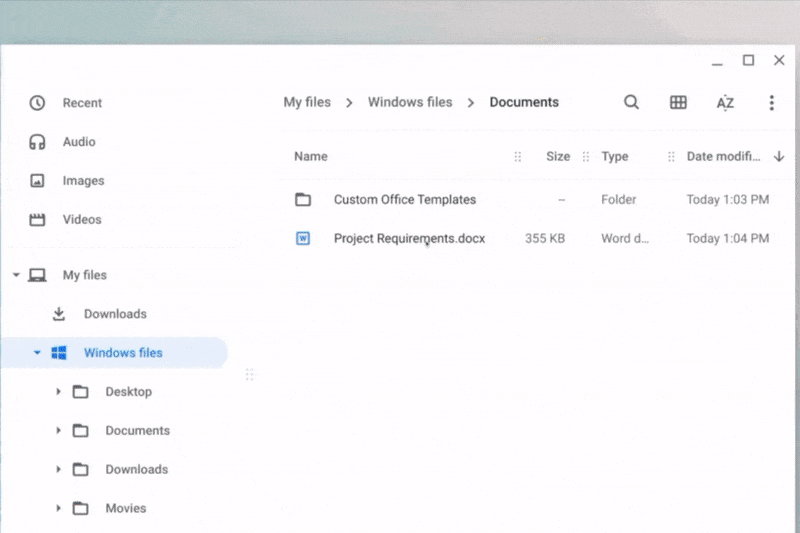800x533 pixels.
Task: Open the Audio category
Action: click(79, 142)
